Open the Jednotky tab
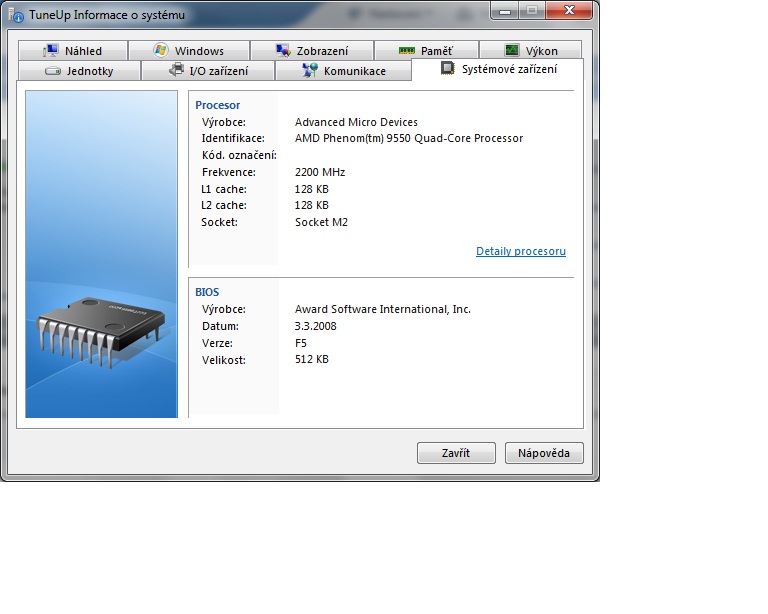Image resolution: width=768 pixels, height=614 pixels. coord(79,71)
